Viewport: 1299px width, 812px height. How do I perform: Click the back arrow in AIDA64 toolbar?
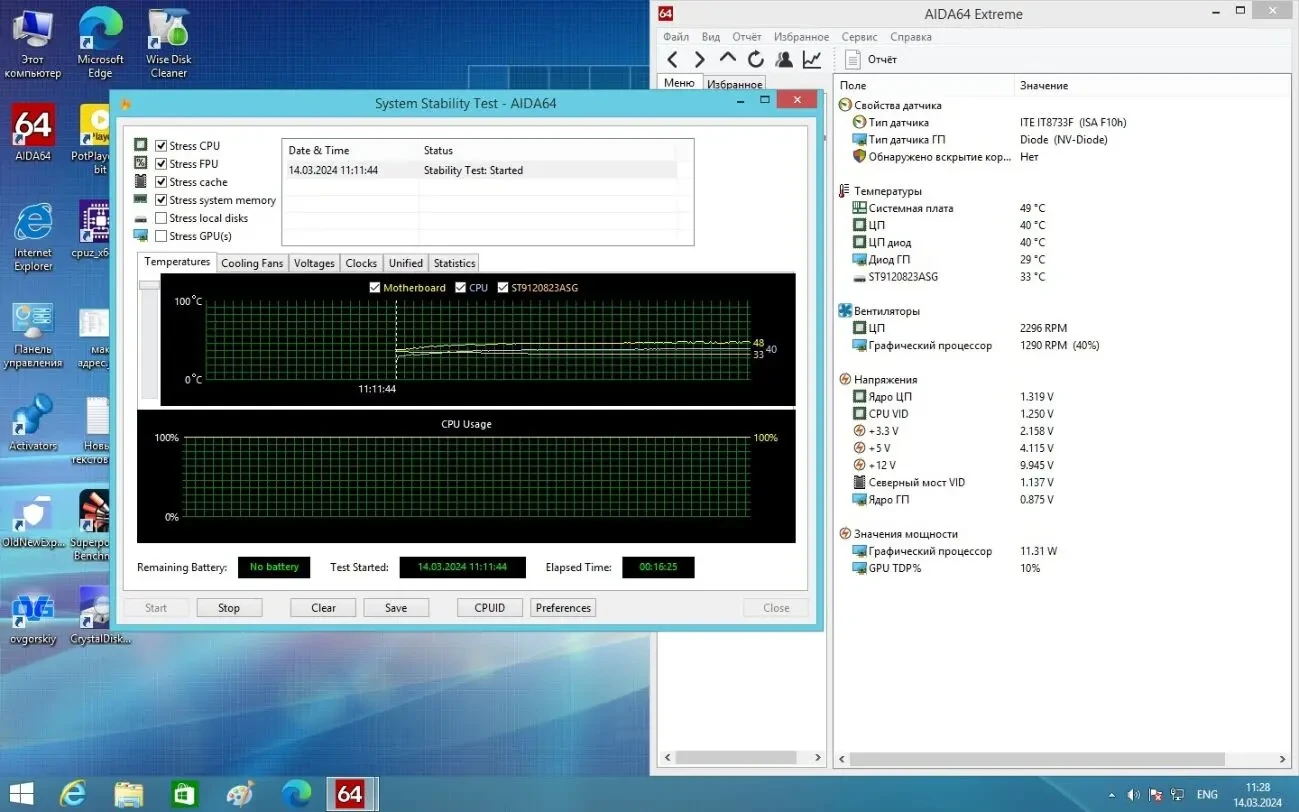(672, 59)
